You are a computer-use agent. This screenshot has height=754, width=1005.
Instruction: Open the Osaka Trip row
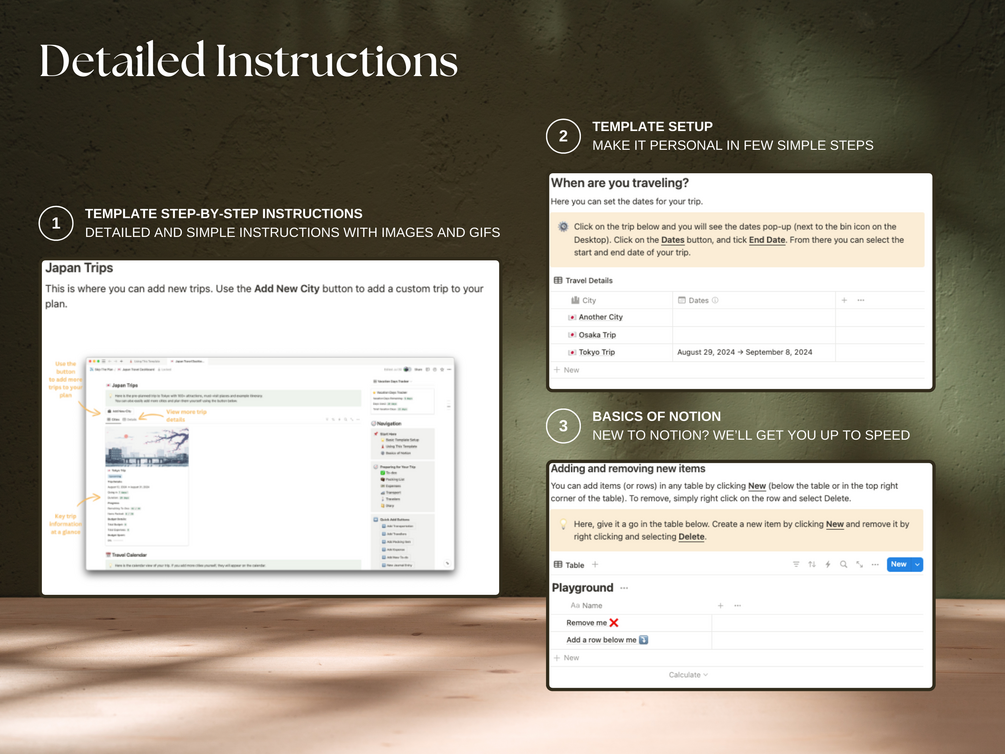(x=737, y=335)
